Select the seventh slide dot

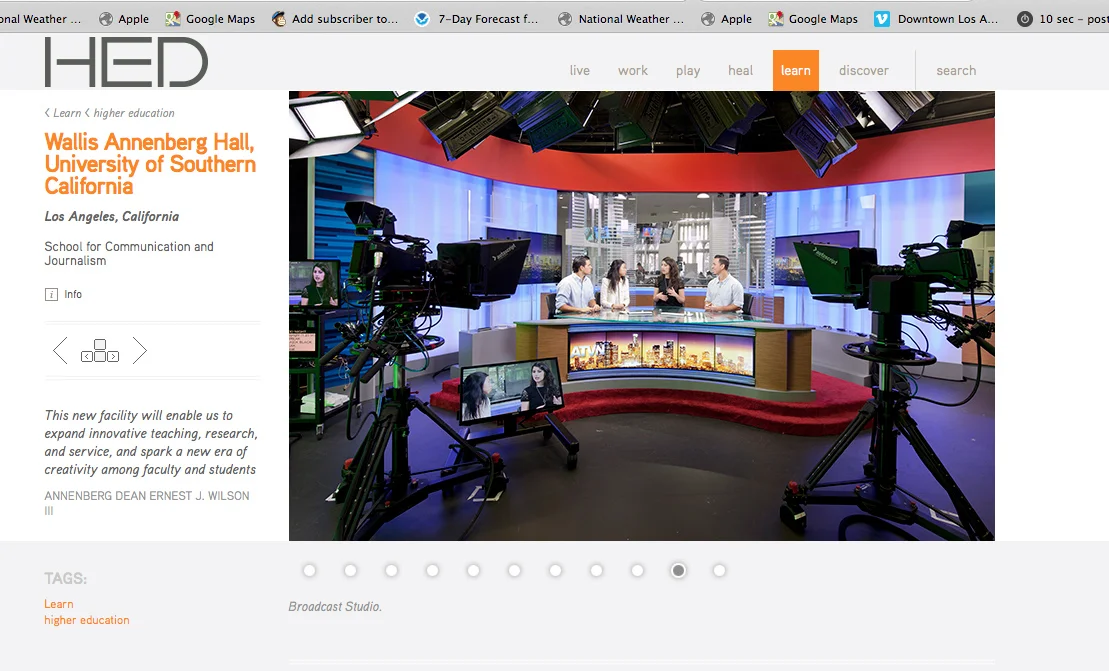point(555,571)
